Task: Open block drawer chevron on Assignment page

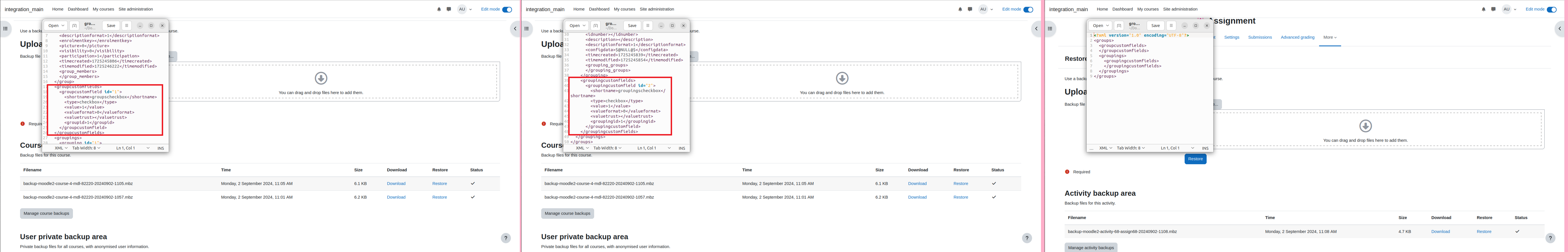Action: (x=1559, y=29)
